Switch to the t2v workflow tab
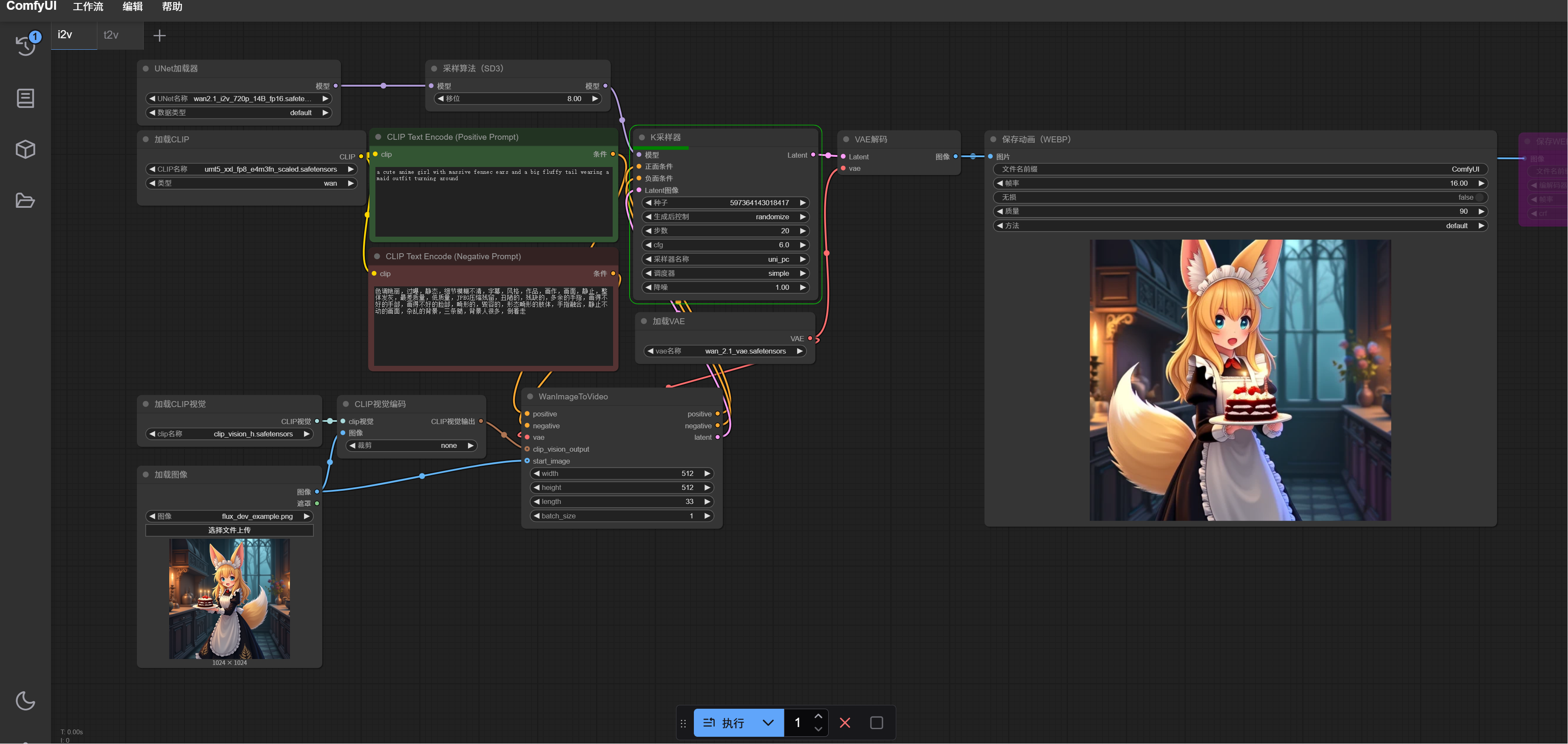This screenshot has height=744, width=1568. (x=111, y=35)
